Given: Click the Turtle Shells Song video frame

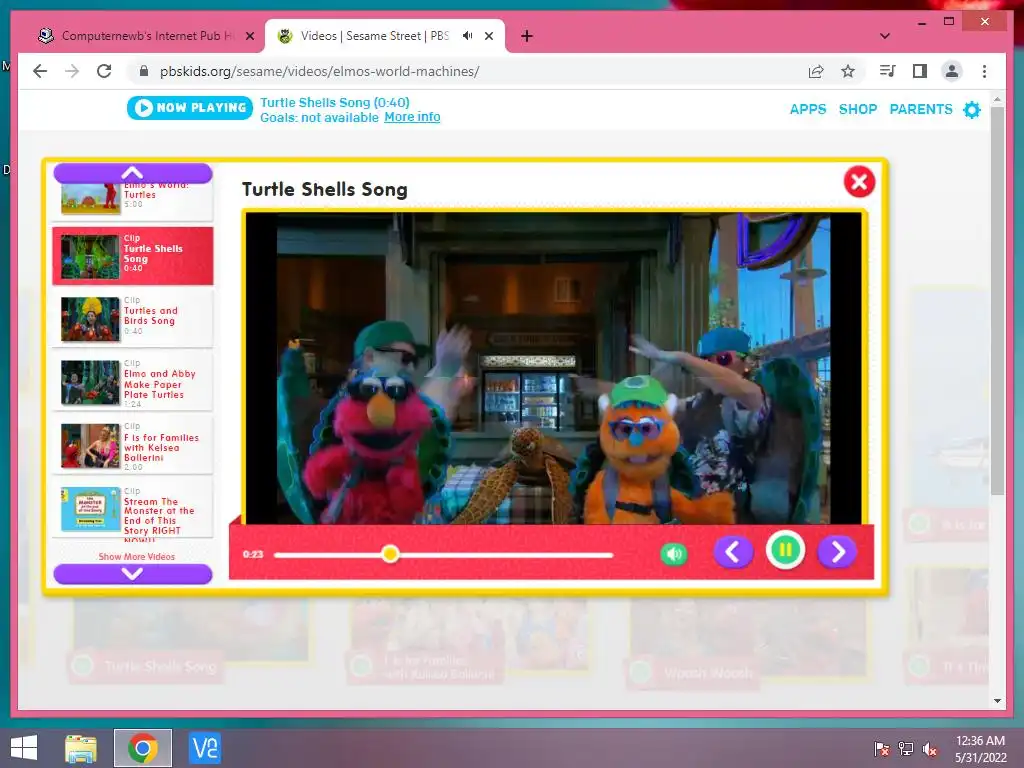Looking at the screenshot, I should pyautogui.click(x=554, y=368).
